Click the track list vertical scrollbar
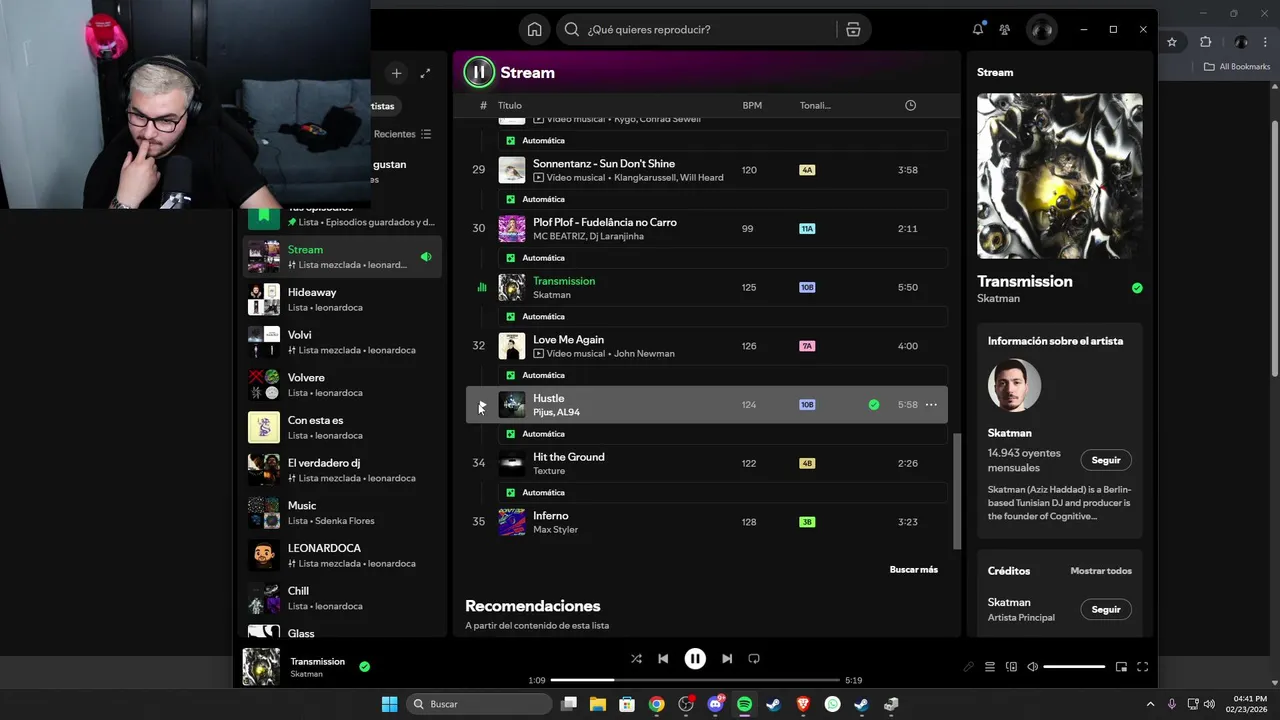1280x720 pixels. pyautogui.click(x=957, y=491)
